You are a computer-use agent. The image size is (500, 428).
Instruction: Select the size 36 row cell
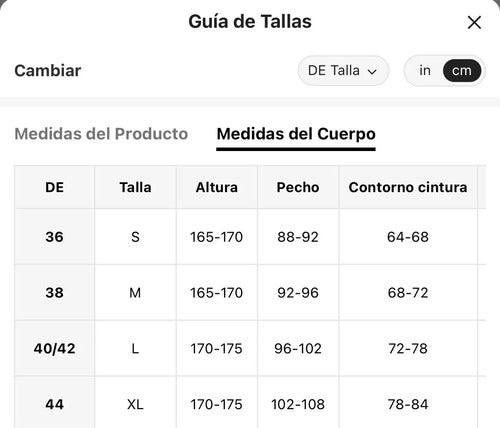point(54,237)
